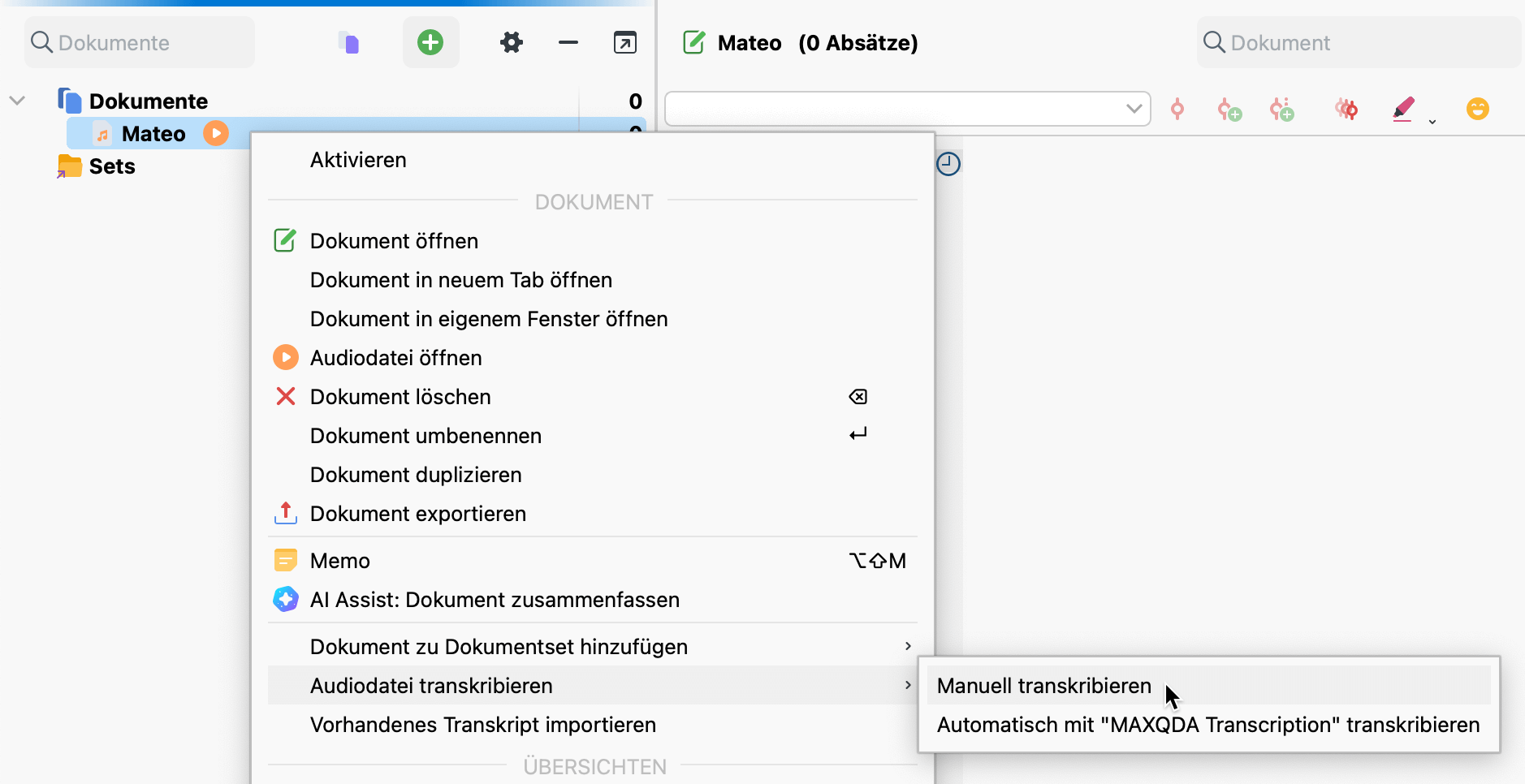1525x784 pixels.
Task: Click the code with new code icon
Action: [x=1229, y=110]
